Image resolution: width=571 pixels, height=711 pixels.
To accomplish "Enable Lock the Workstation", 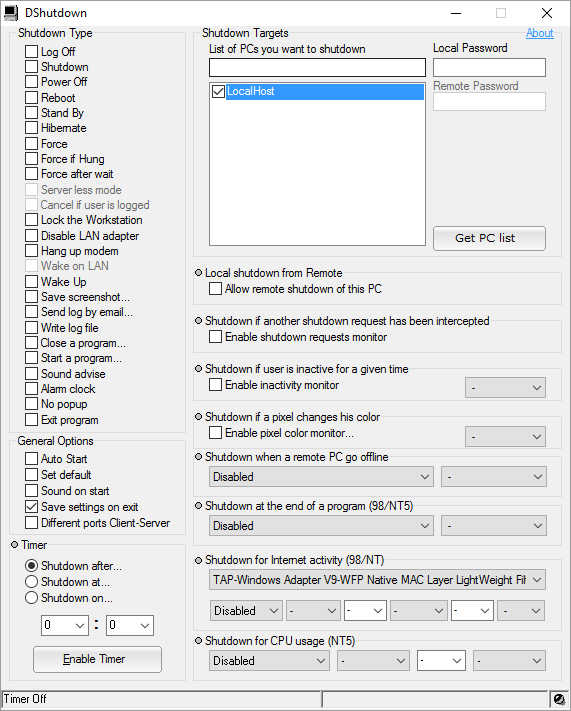I will tap(31, 220).
